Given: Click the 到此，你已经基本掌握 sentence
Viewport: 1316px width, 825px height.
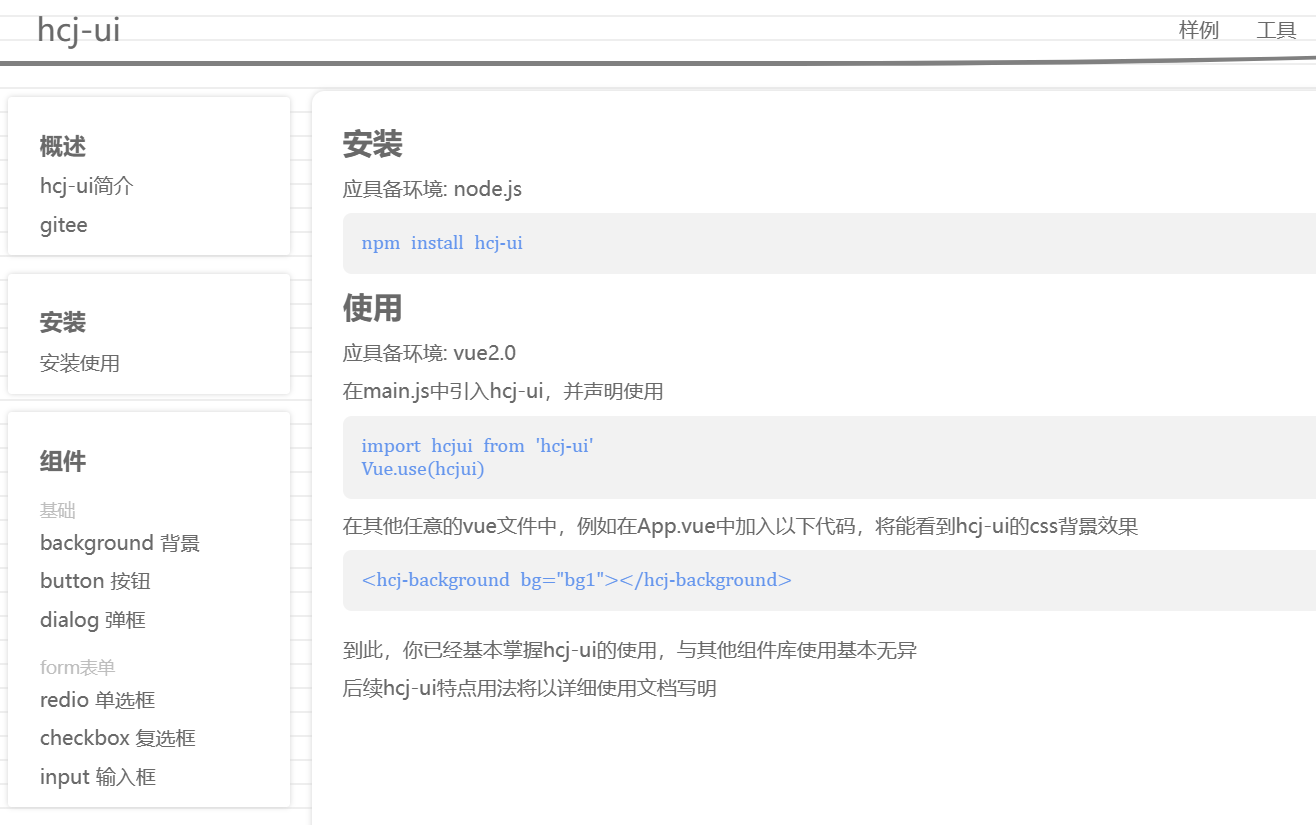Looking at the screenshot, I should pyautogui.click(x=630, y=650).
